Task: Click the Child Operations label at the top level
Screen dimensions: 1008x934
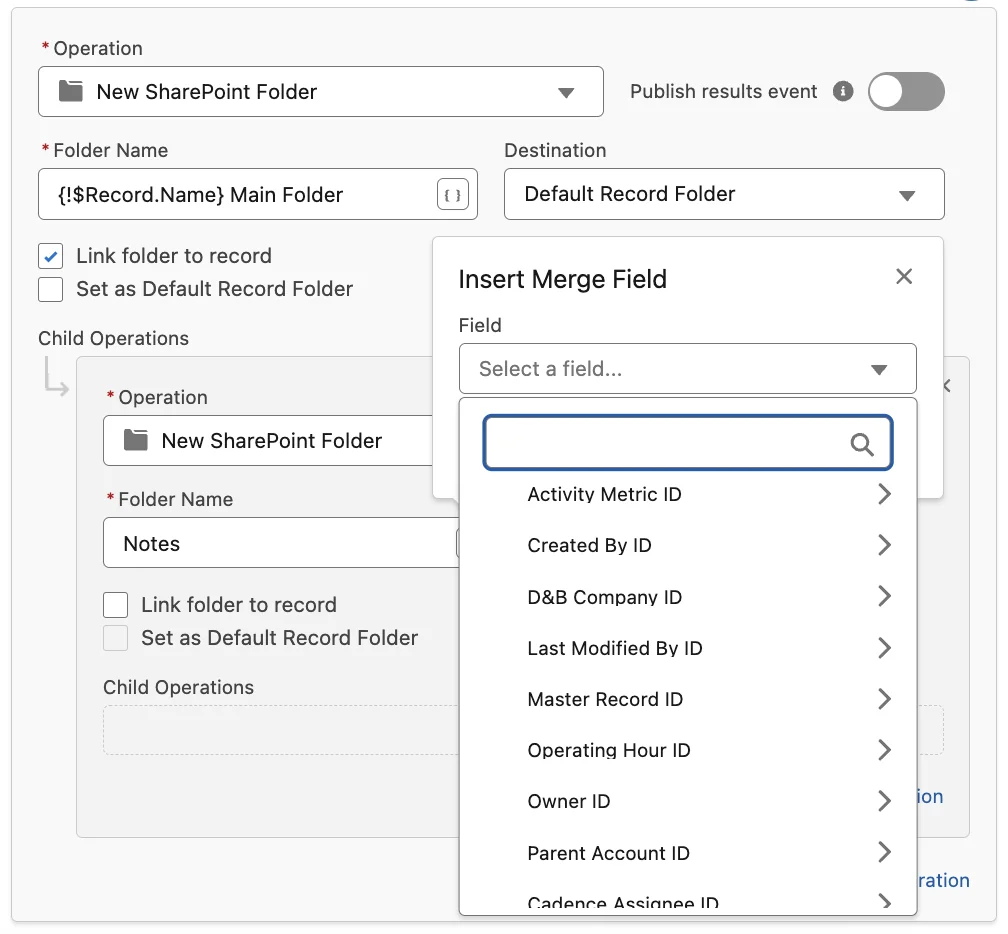Action: pyautogui.click(x=114, y=338)
